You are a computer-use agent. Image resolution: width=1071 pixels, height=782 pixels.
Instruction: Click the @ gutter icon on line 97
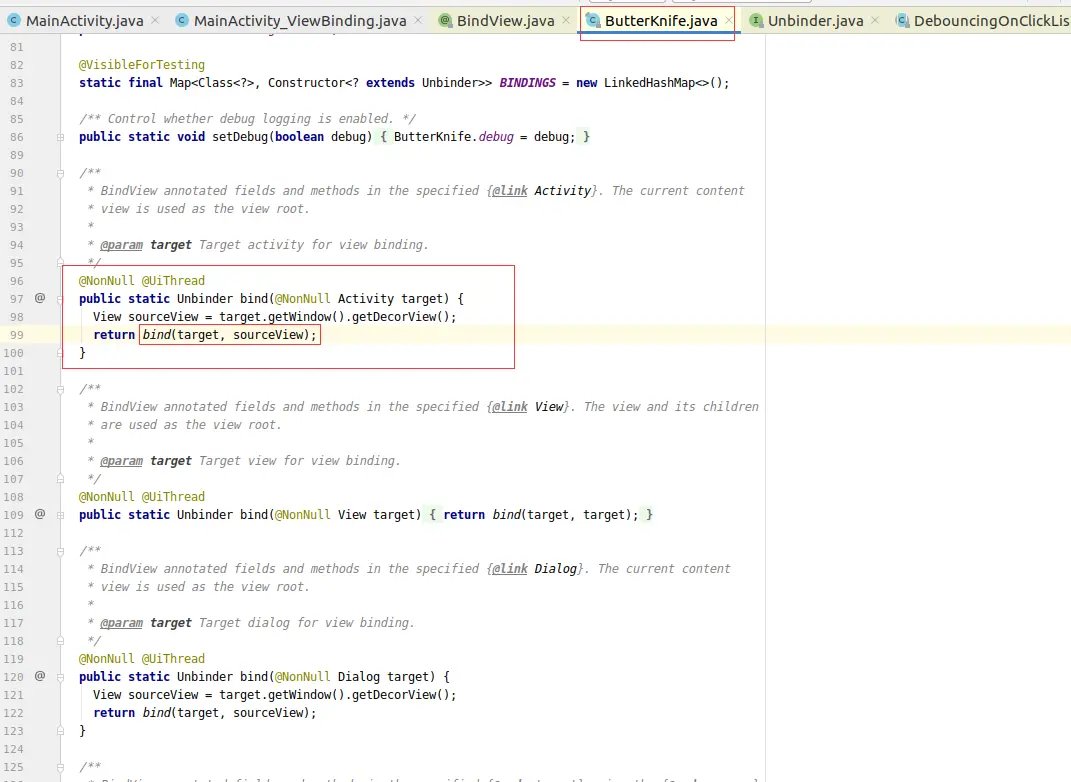coord(40,298)
